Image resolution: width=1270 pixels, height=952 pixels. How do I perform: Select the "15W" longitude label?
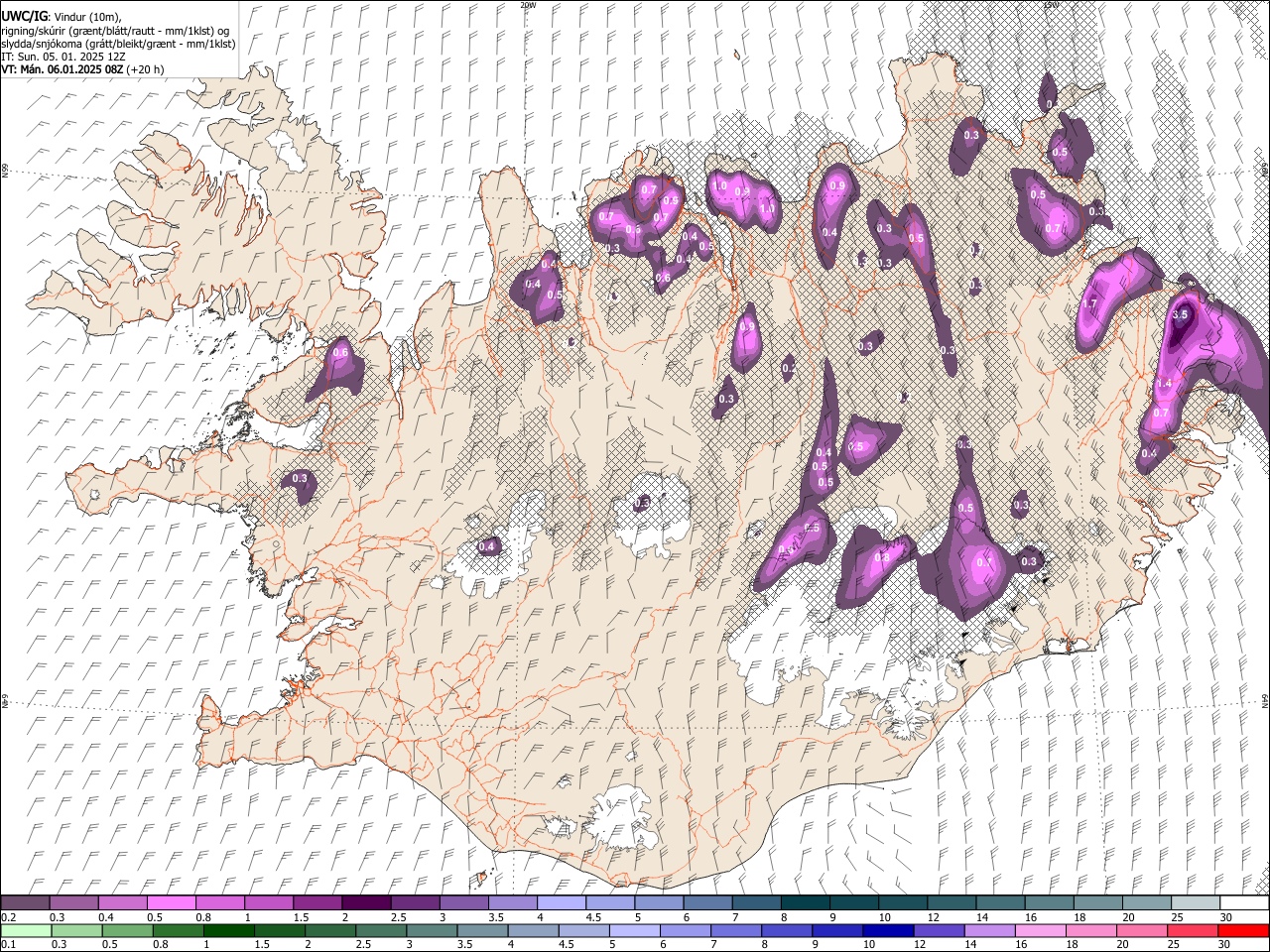coord(1051,5)
